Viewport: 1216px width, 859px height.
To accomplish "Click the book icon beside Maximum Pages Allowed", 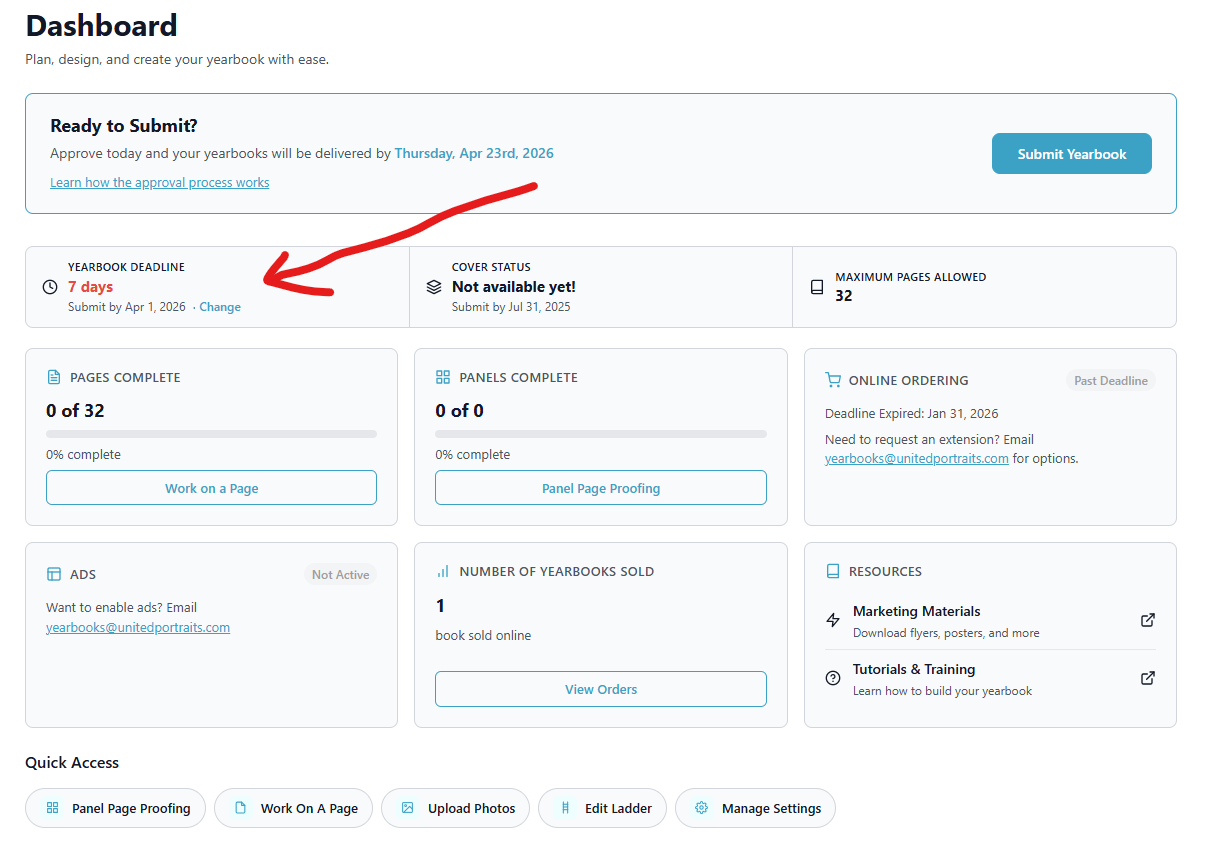I will click(817, 287).
